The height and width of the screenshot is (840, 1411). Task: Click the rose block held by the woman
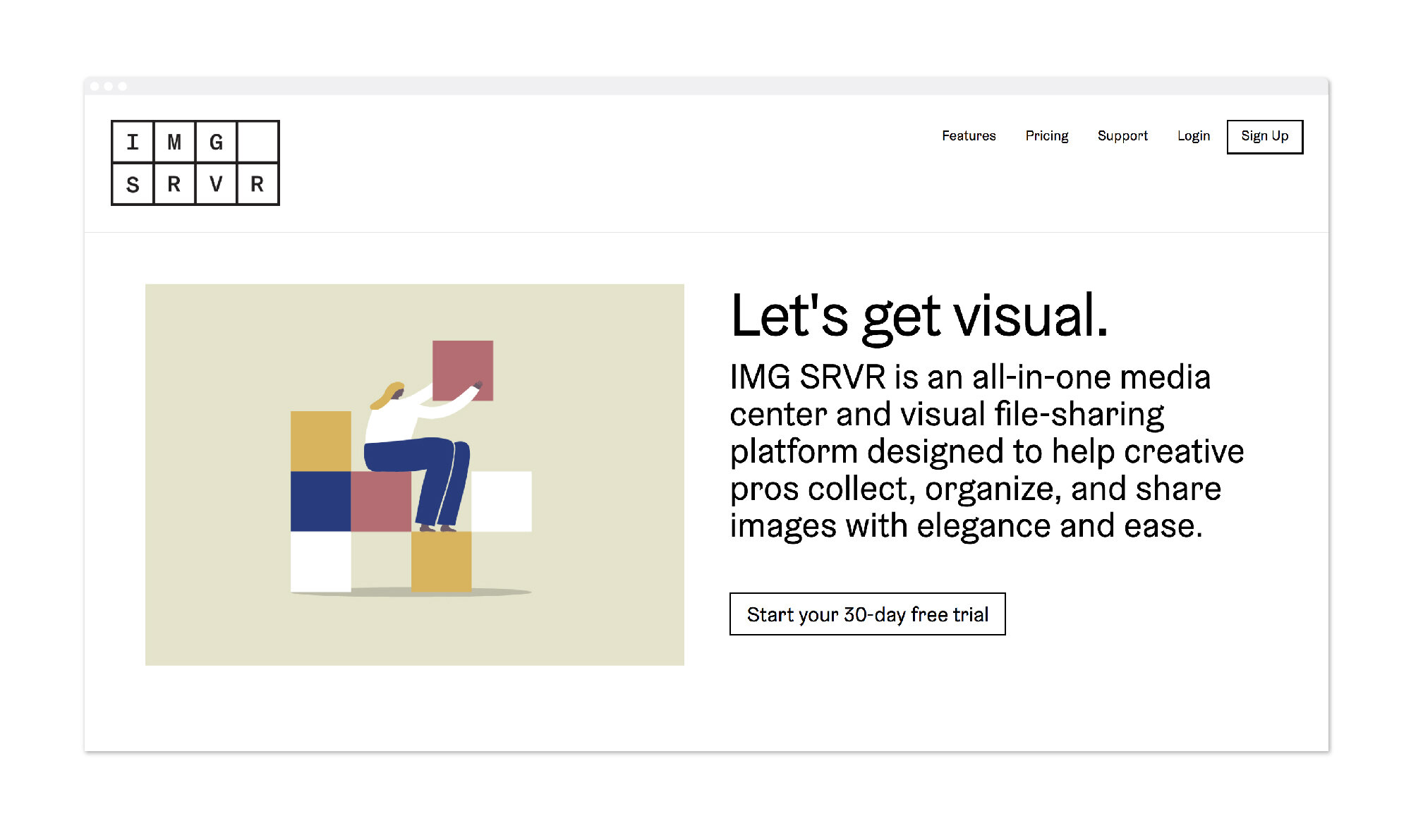point(463,370)
